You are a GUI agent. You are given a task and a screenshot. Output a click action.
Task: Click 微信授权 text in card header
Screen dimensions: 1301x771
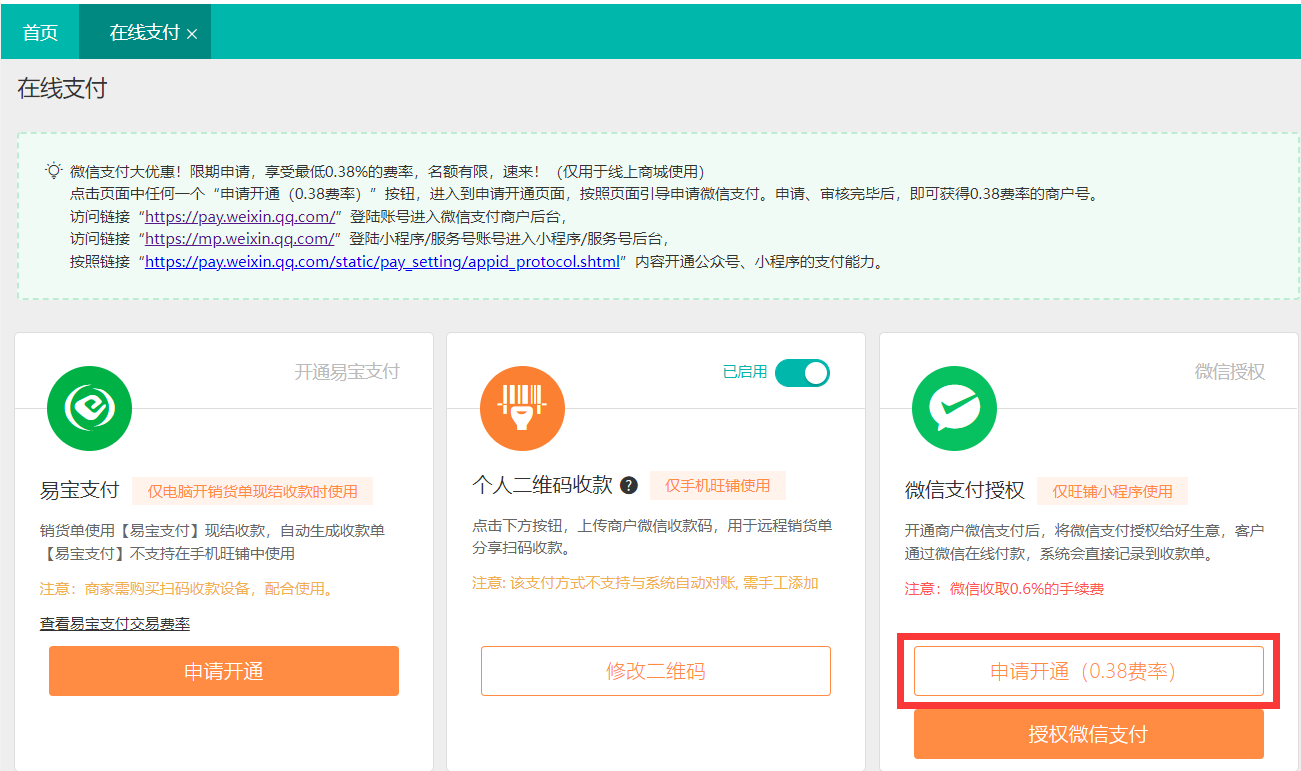(x=1229, y=372)
